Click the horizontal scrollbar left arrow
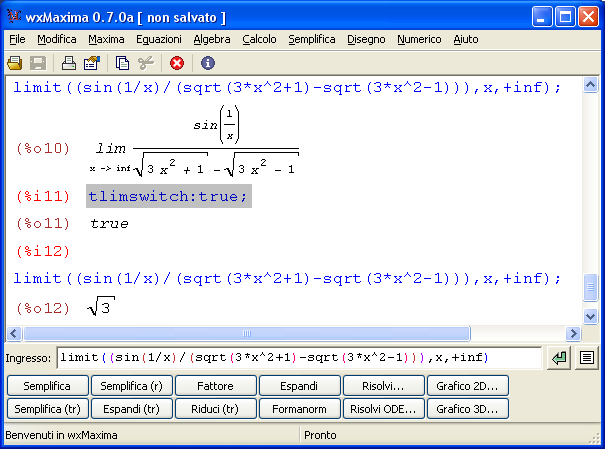Image resolution: width=605 pixels, height=449 pixels. [x=14, y=333]
